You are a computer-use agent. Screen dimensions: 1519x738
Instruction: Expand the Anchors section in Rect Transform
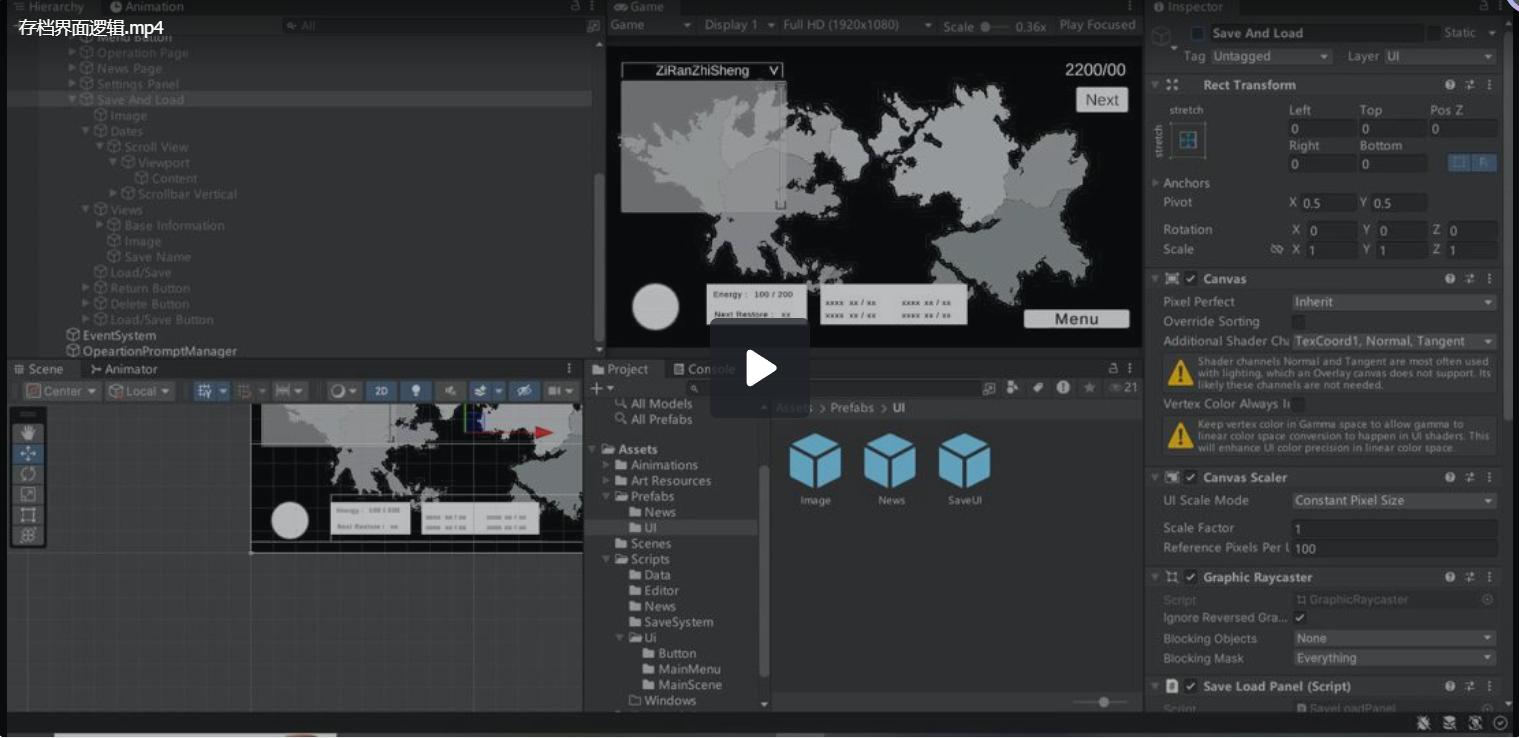(x=1157, y=183)
